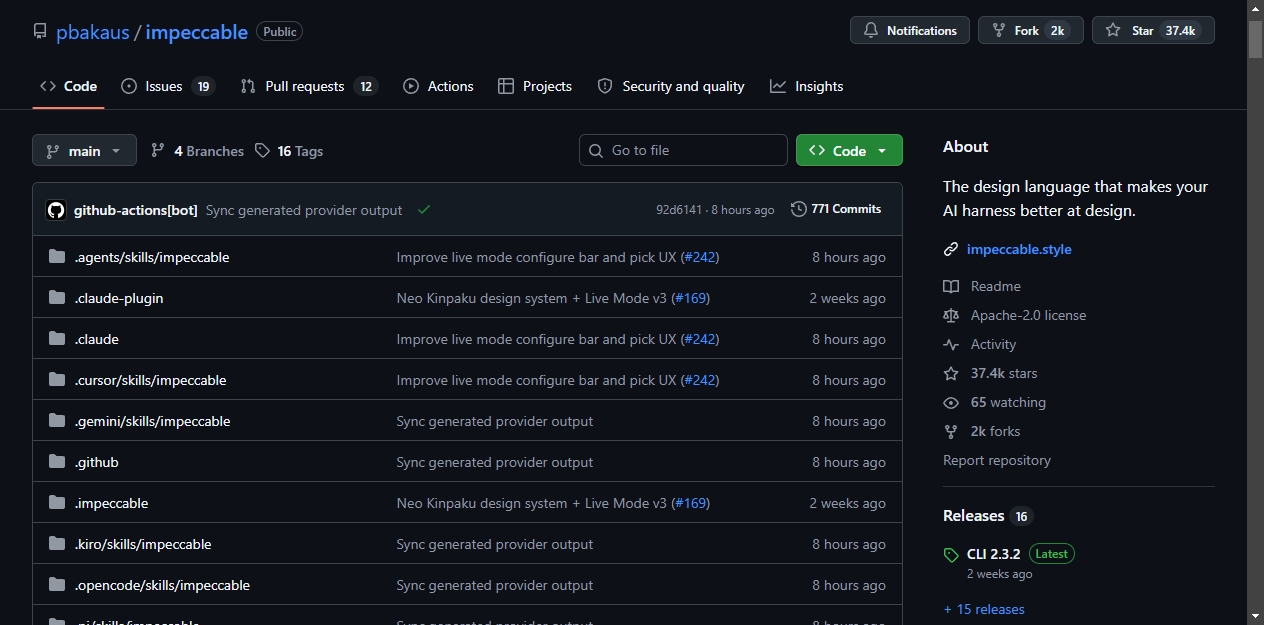Open the .impeccable folder
Image resolution: width=1264 pixels, height=625 pixels.
[112, 503]
